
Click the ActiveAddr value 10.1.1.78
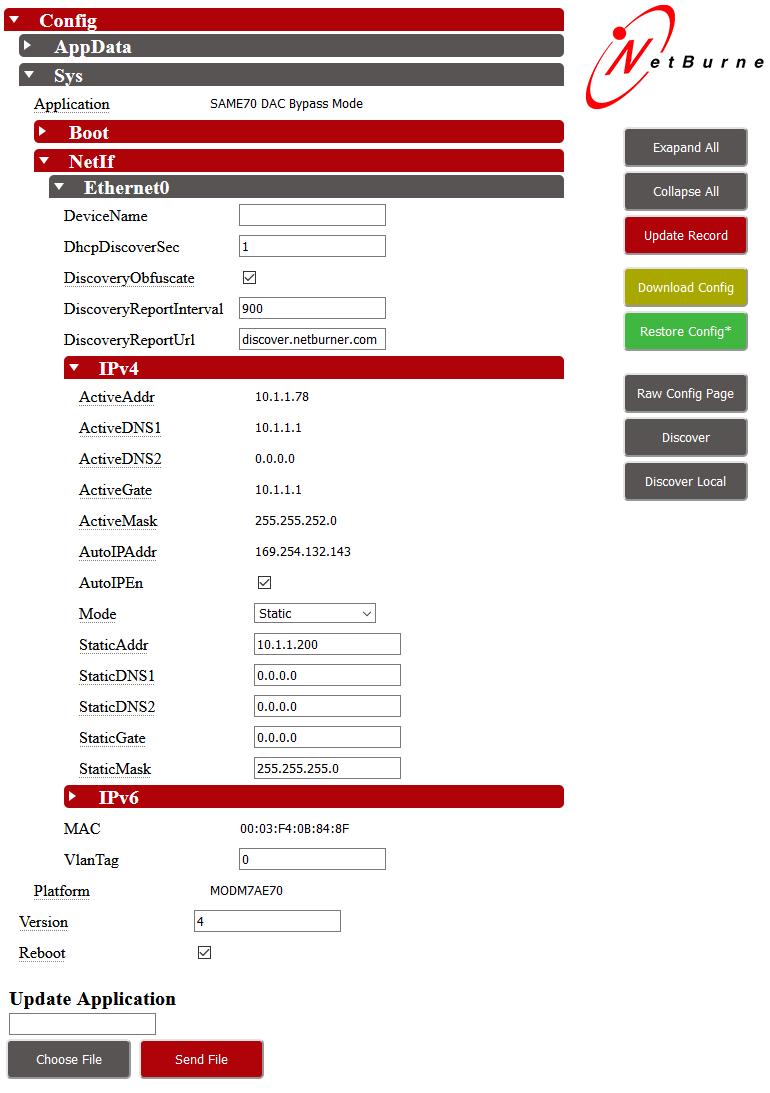tap(282, 397)
